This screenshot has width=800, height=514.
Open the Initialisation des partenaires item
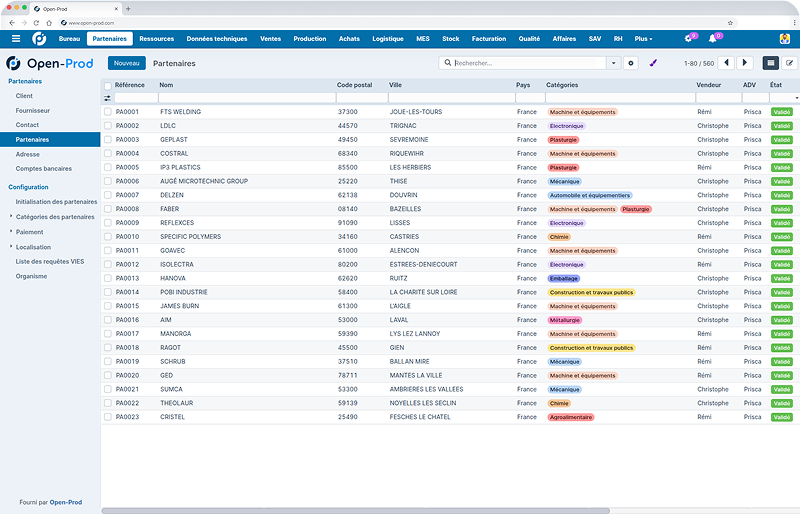(x=56, y=202)
